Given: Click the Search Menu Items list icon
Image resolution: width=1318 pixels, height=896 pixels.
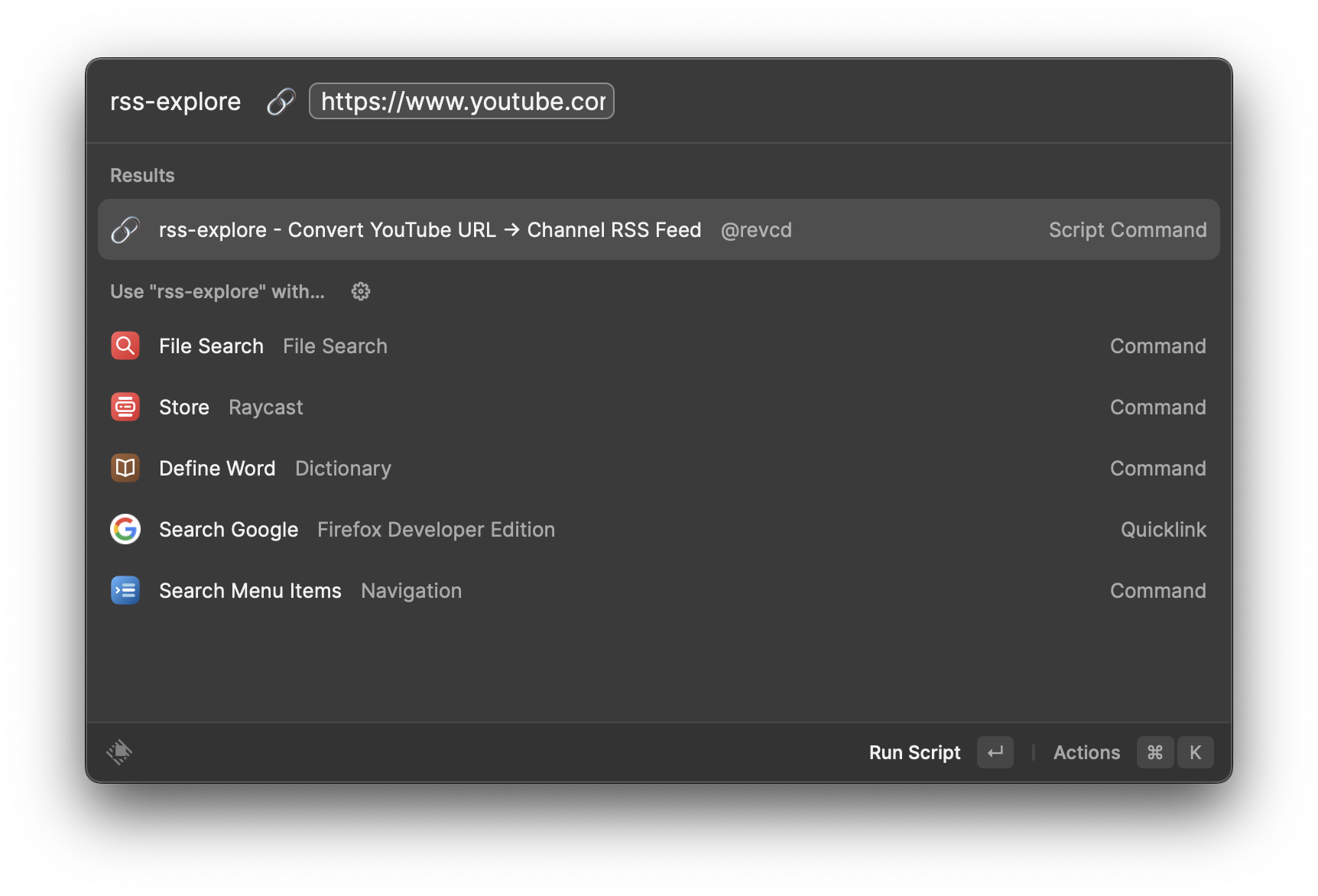Looking at the screenshot, I should coord(125,590).
